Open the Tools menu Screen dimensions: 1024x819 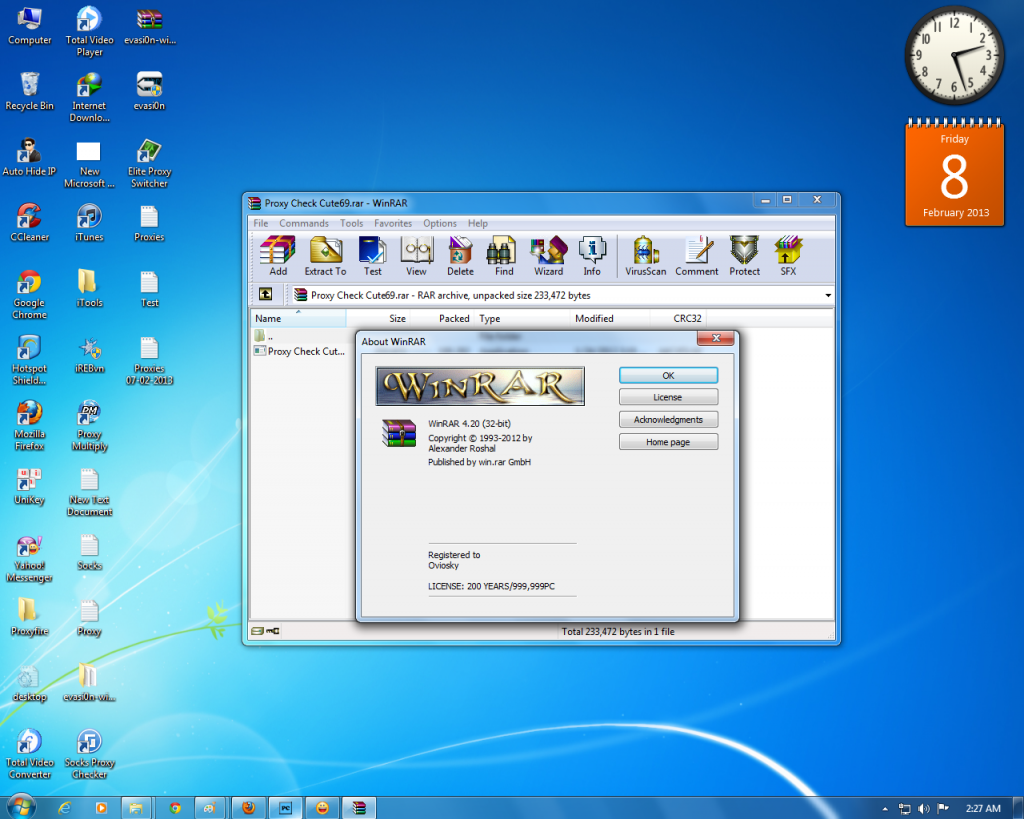pyautogui.click(x=351, y=223)
